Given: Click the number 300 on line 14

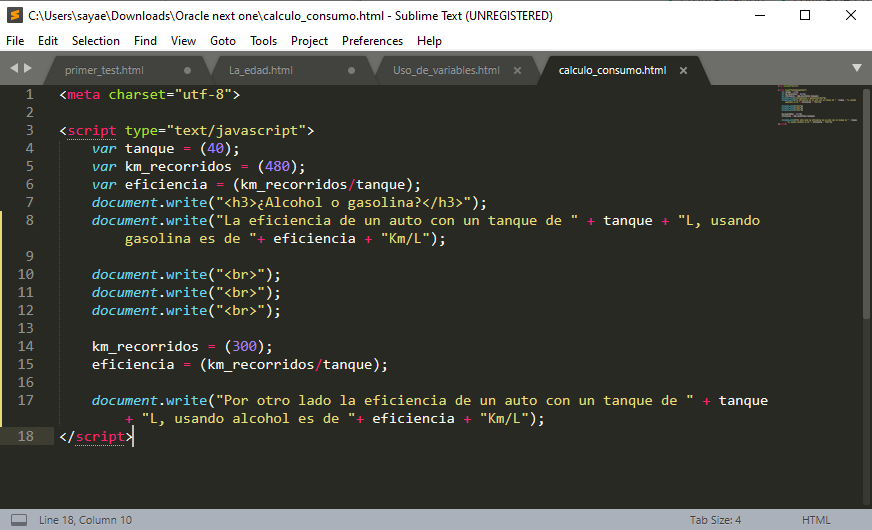Looking at the screenshot, I should tap(244, 346).
